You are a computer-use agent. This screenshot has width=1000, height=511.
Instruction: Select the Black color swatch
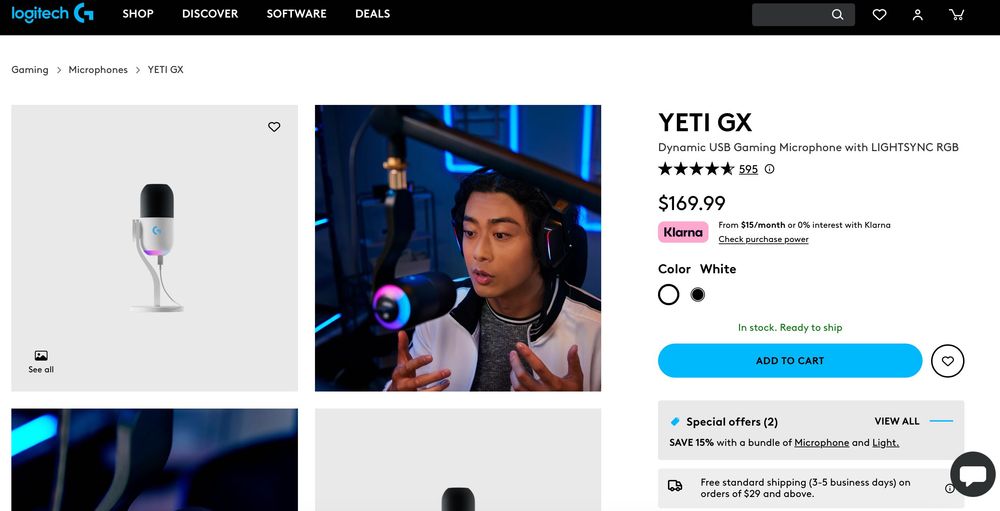pos(698,294)
